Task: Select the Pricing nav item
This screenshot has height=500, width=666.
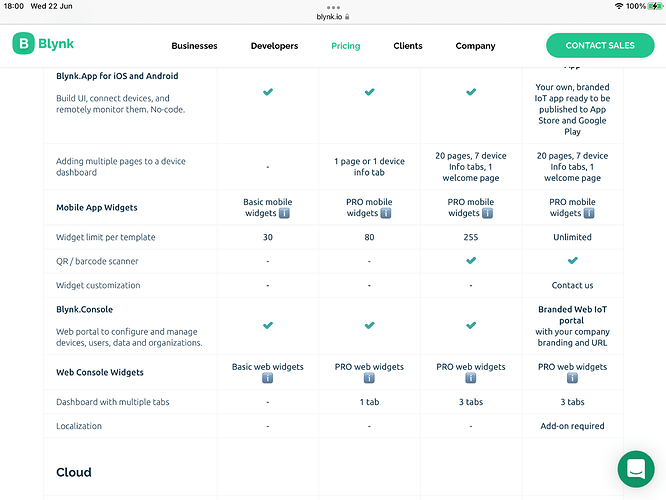Action: [346, 46]
